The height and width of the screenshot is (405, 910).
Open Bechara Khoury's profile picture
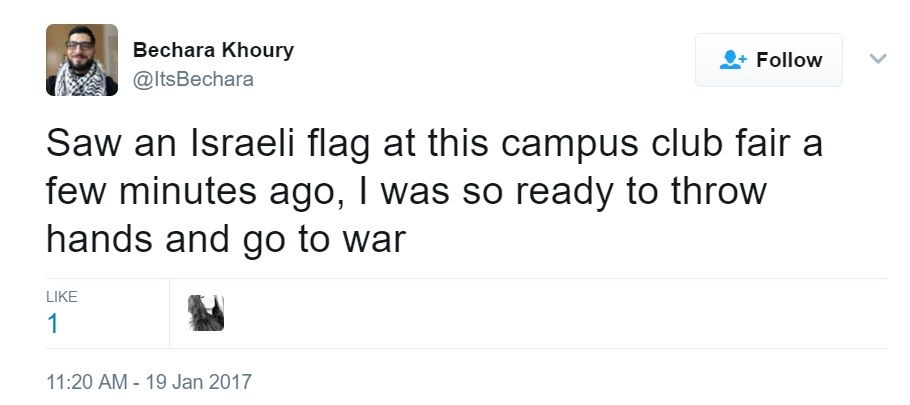click(x=82, y=60)
